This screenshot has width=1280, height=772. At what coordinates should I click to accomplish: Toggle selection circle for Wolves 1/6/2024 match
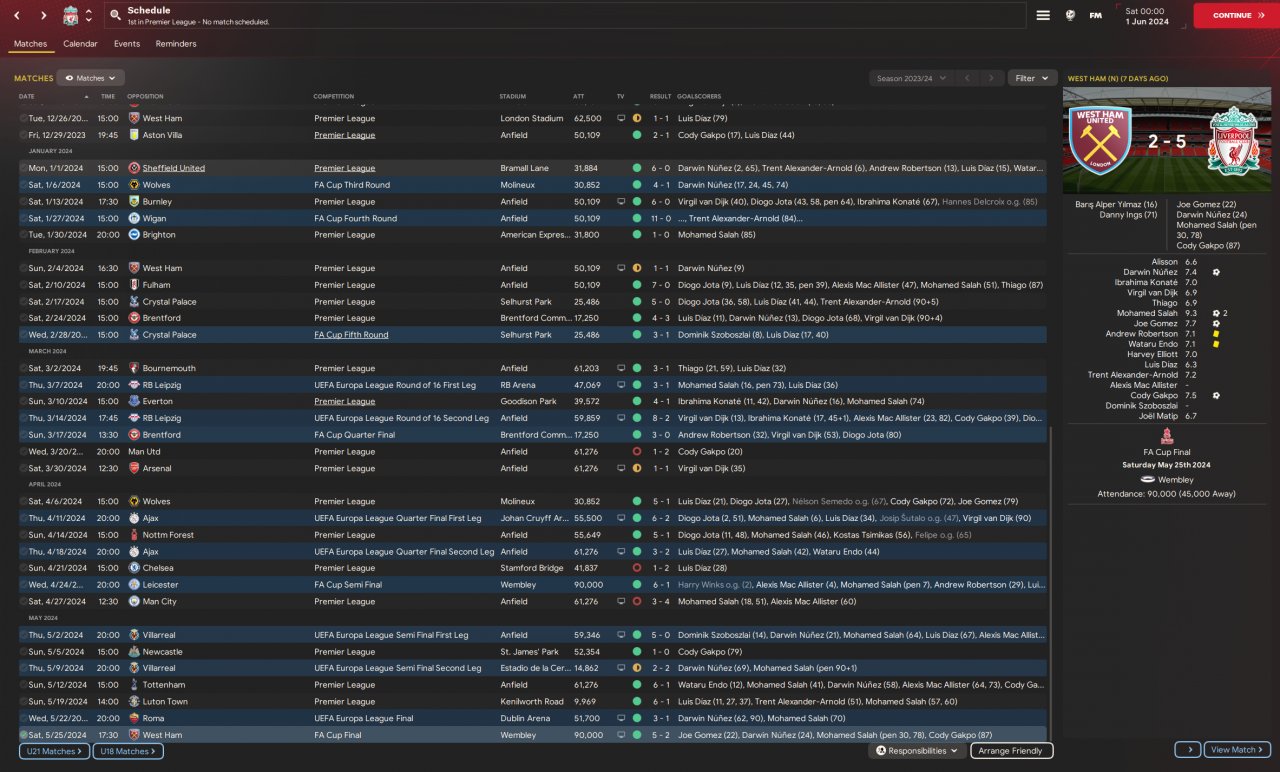23,185
